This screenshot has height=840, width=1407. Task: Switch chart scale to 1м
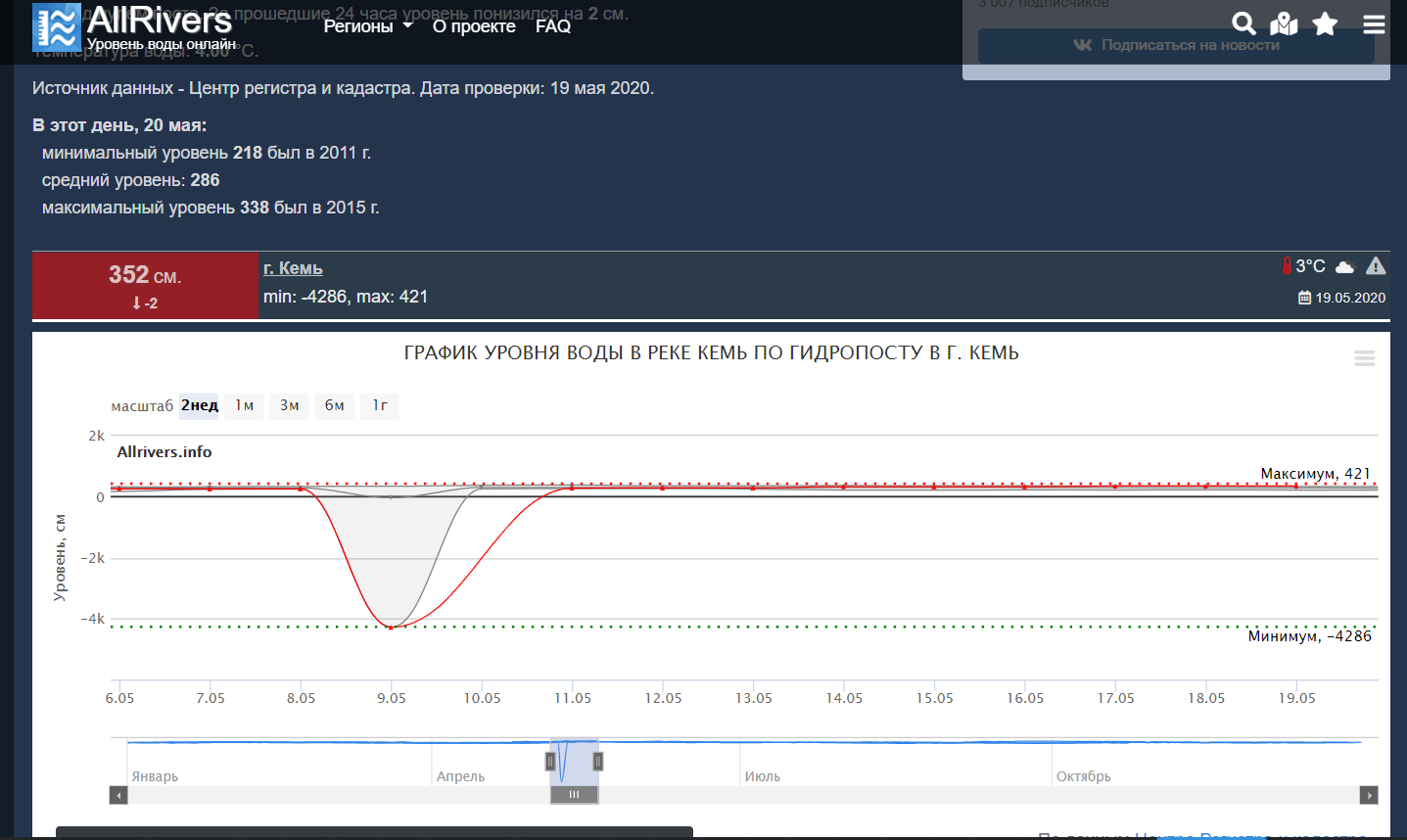tap(244, 405)
